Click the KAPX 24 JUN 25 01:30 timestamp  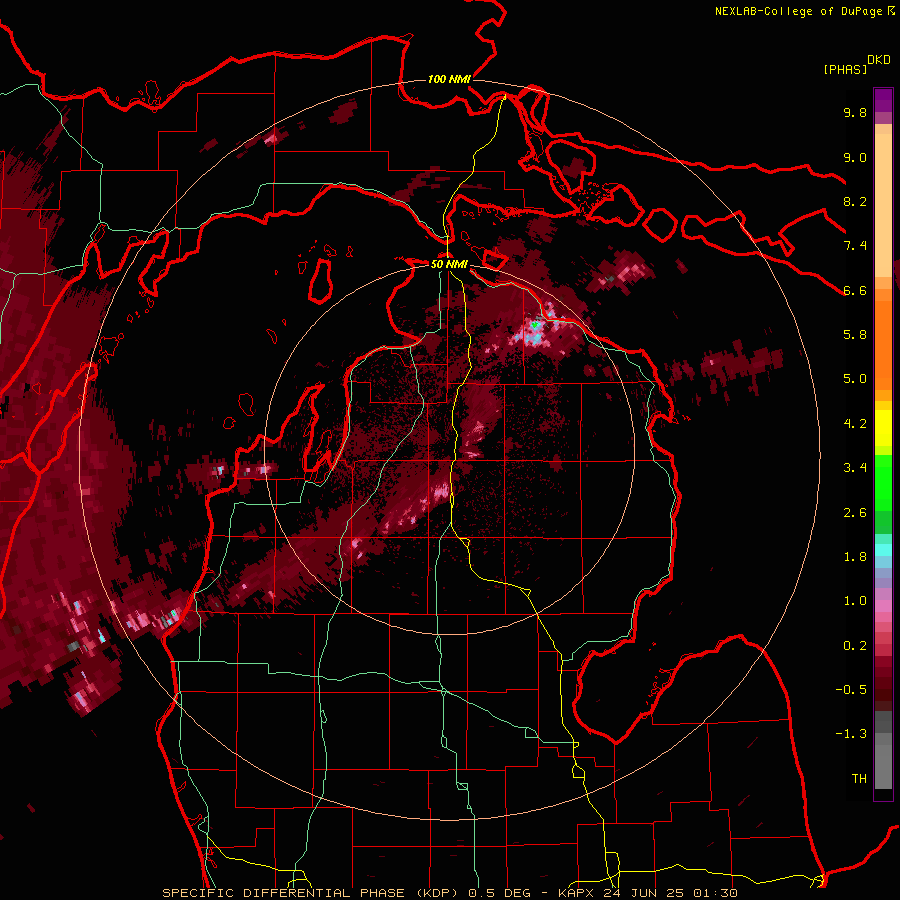pos(647,893)
